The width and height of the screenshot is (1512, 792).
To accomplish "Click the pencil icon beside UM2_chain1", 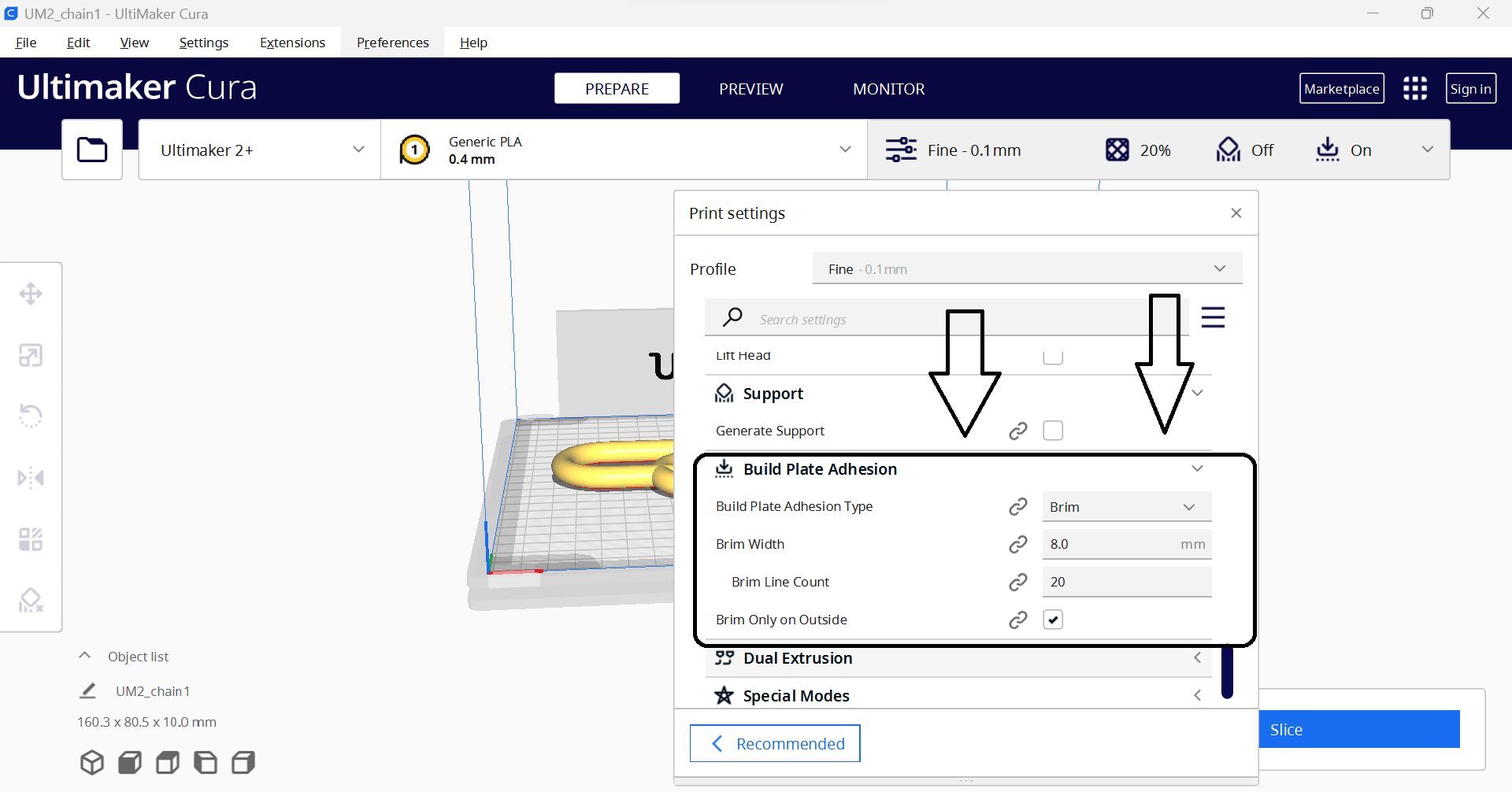I will click(87, 690).
